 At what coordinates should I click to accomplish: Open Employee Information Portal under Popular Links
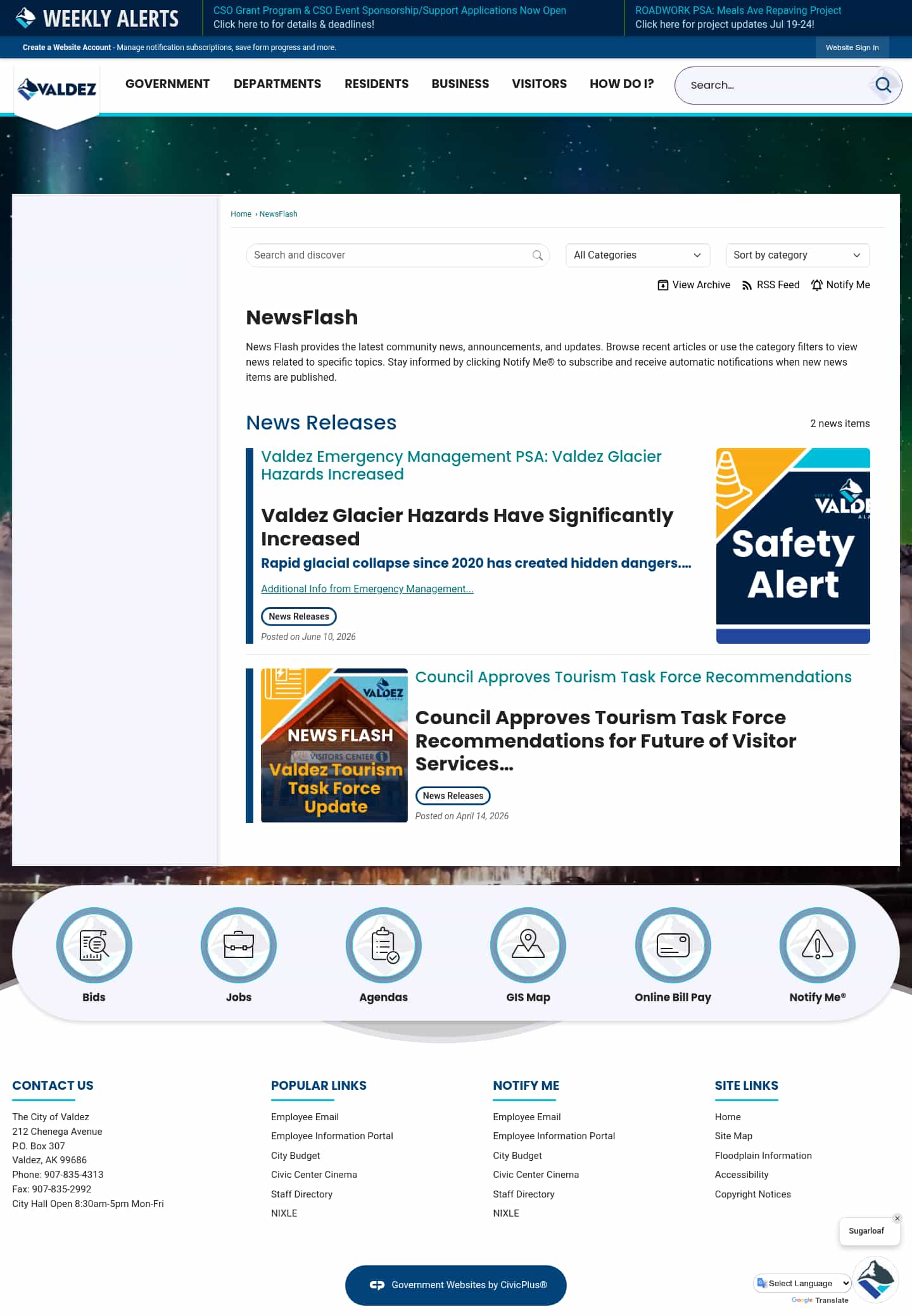[x=332, y=1136]
